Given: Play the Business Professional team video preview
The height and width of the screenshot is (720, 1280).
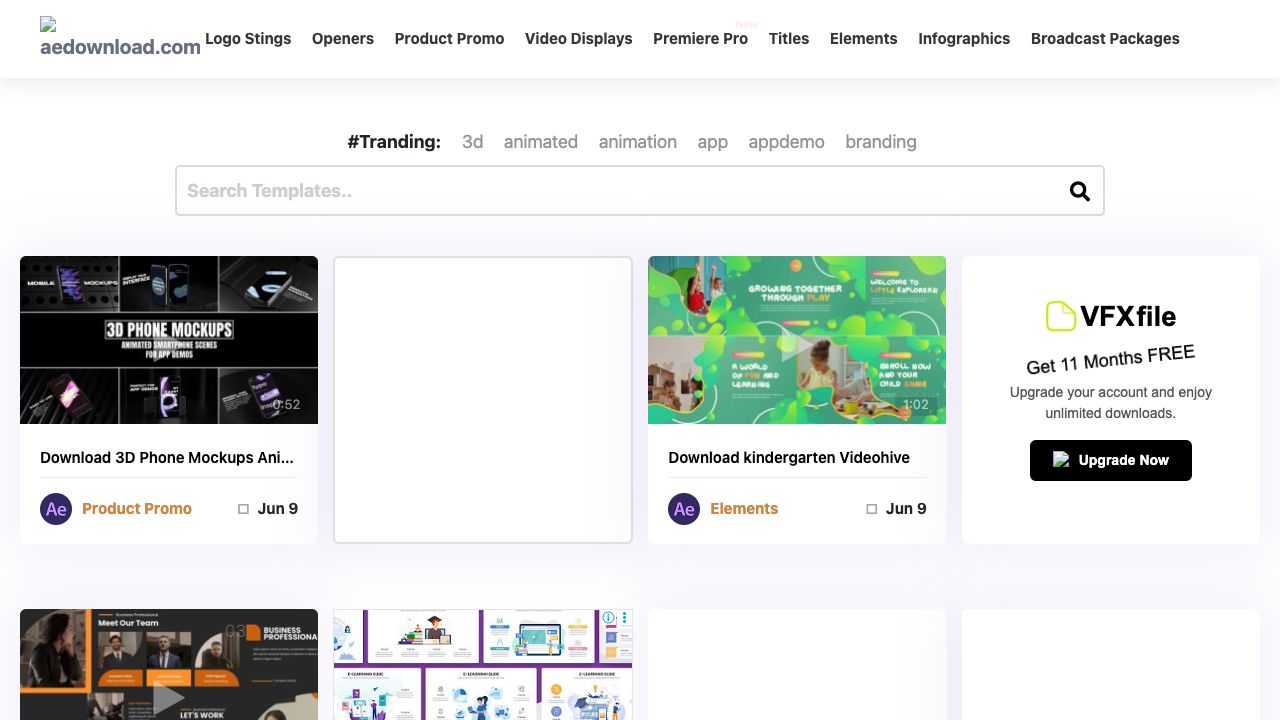Looking at the screenshot, I should (168, 697).
